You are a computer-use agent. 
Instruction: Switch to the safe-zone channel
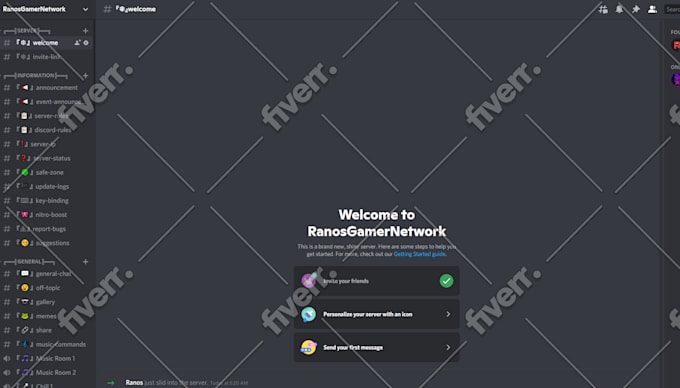point(47,172)
